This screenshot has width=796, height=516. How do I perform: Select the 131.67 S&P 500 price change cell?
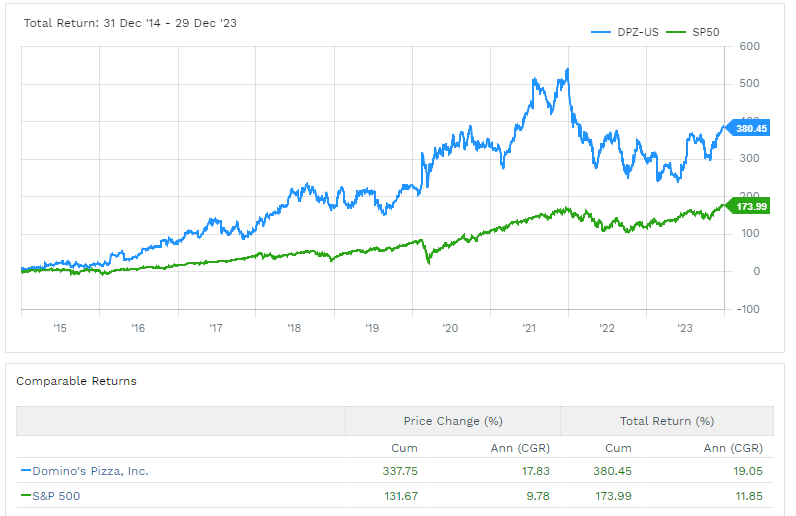pos(399,495)
